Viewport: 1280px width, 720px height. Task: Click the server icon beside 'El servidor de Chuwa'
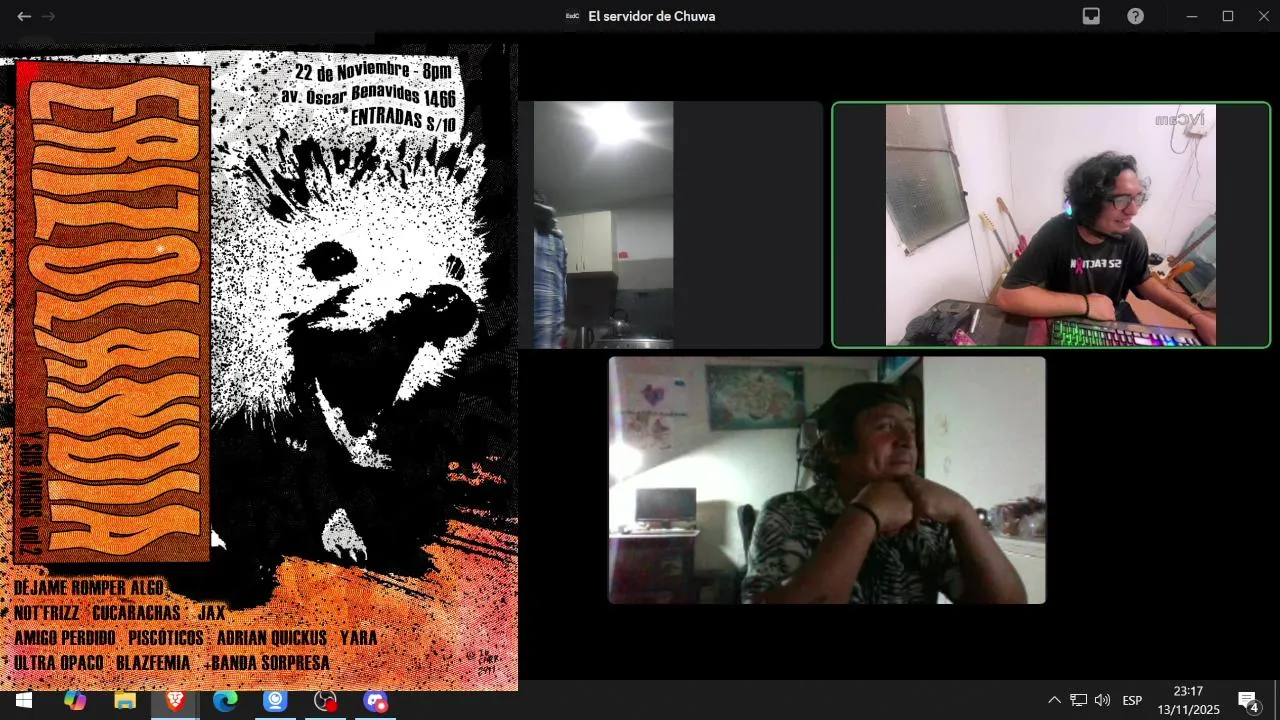572,16
